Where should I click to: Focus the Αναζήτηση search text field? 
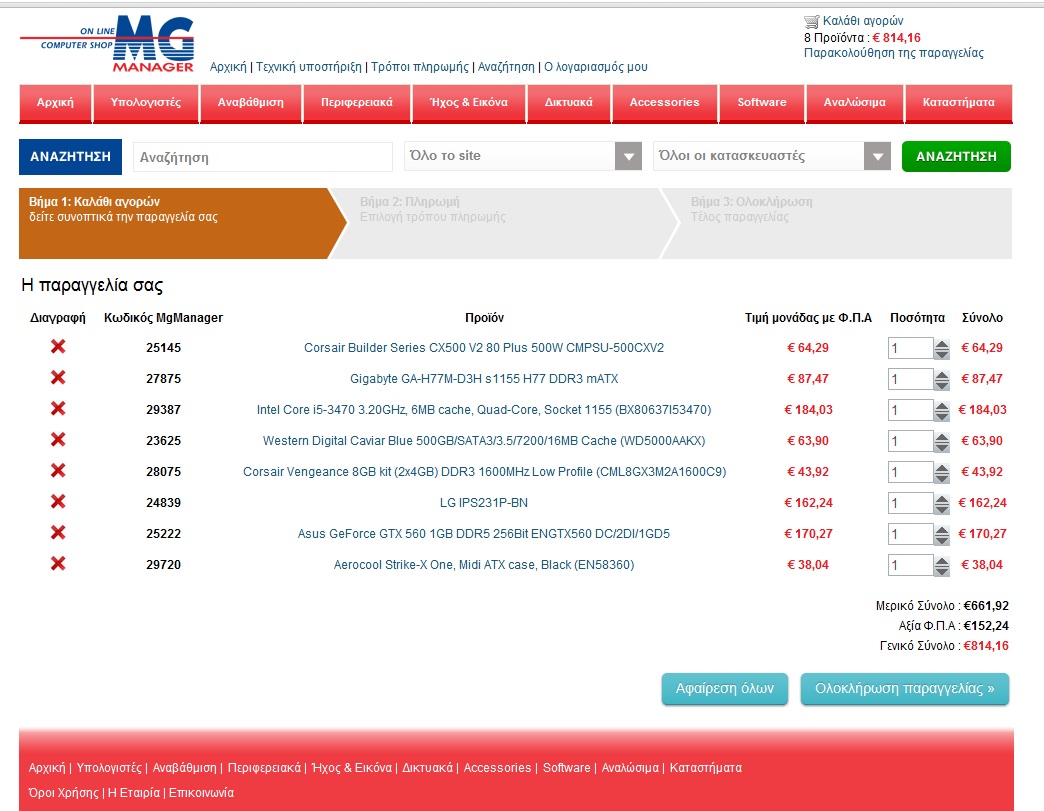[263, 157]
